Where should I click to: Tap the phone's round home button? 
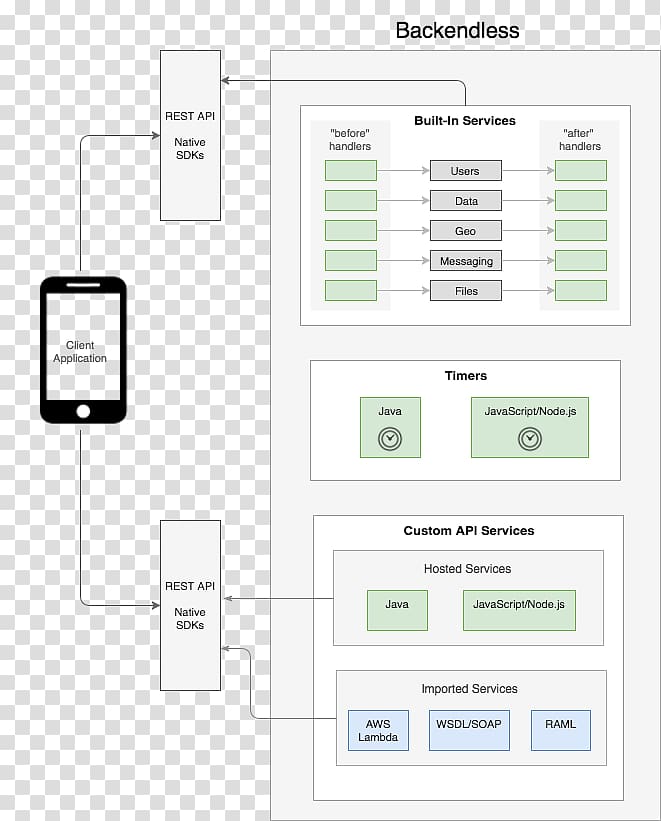83,412
